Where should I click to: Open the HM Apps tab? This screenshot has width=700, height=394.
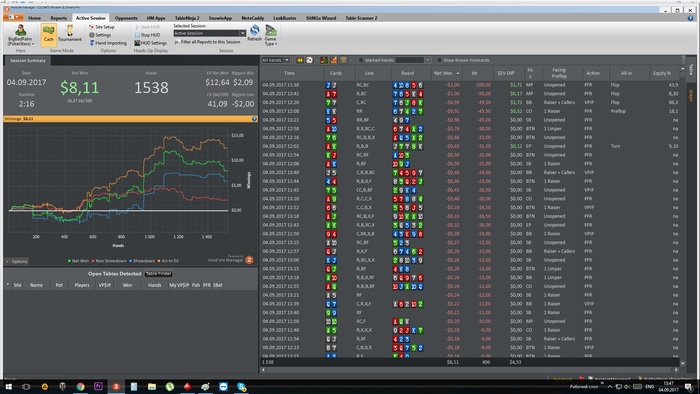(x=156, y=18)
